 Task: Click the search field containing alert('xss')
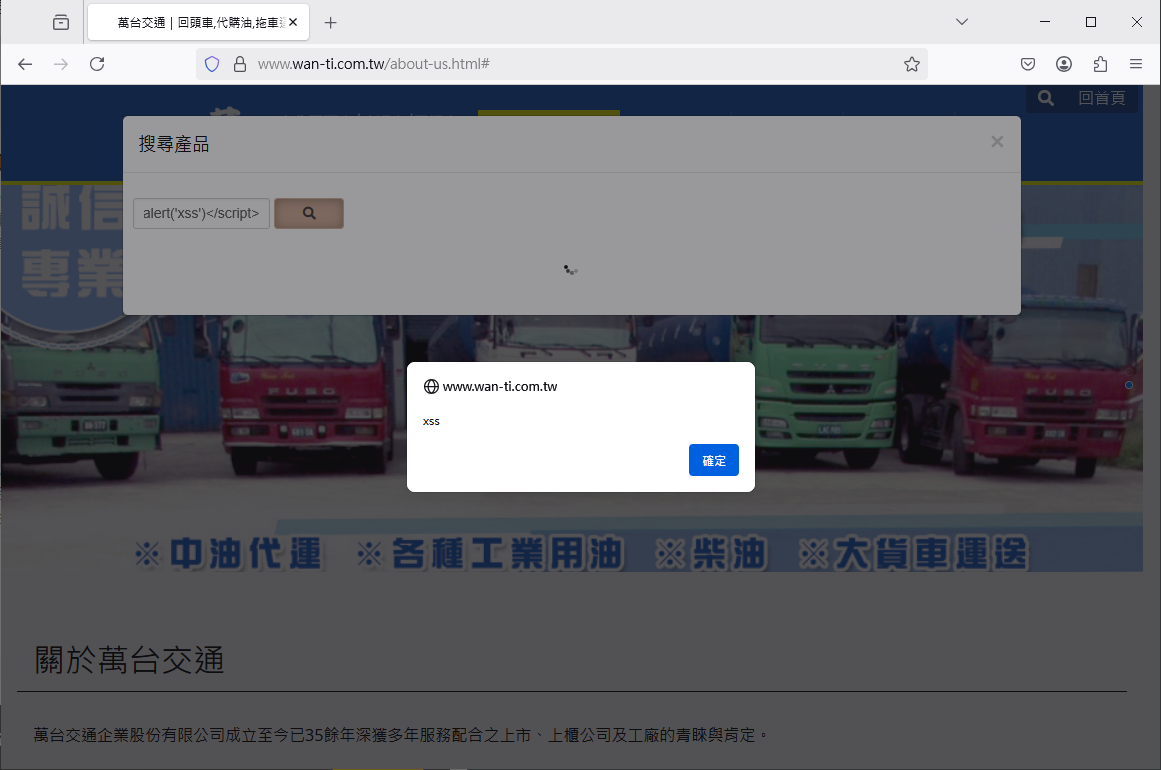pyautogui.click(x=201, y=213)
